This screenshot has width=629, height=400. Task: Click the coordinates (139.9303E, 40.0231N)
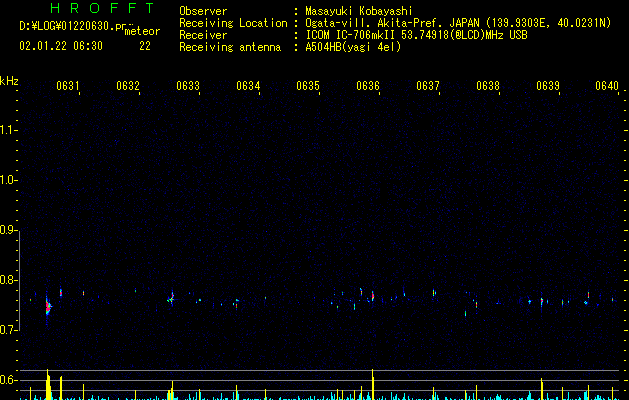coord(550,23)
